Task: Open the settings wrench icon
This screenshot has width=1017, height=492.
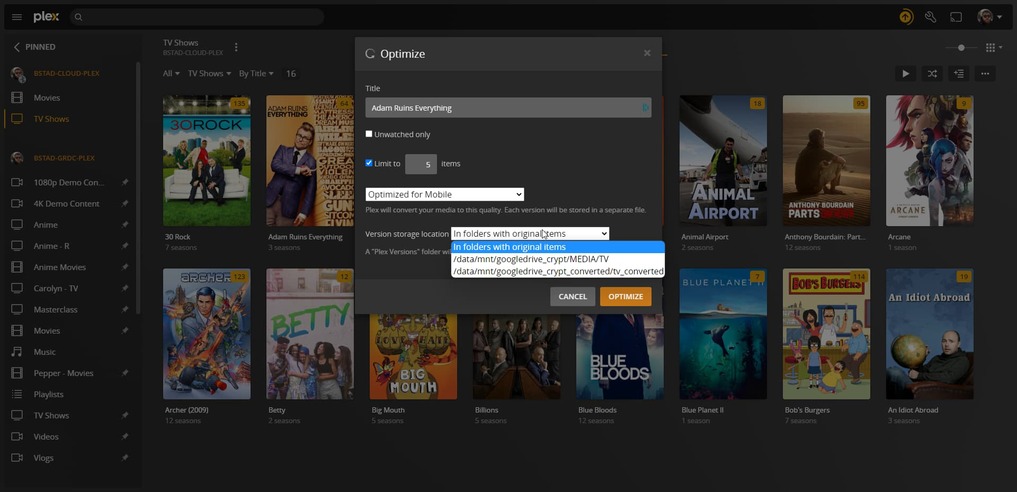Action: (x=930, y=17)
